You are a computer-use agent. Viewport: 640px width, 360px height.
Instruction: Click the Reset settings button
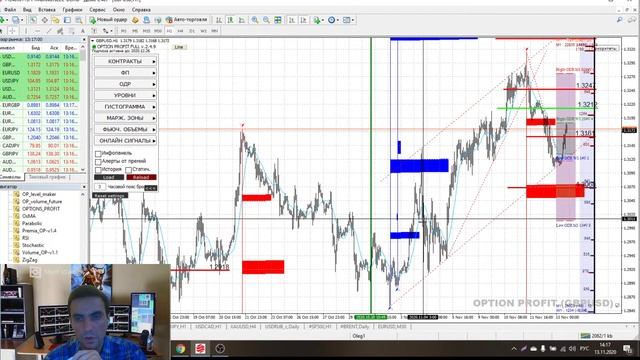pos(110,196)
